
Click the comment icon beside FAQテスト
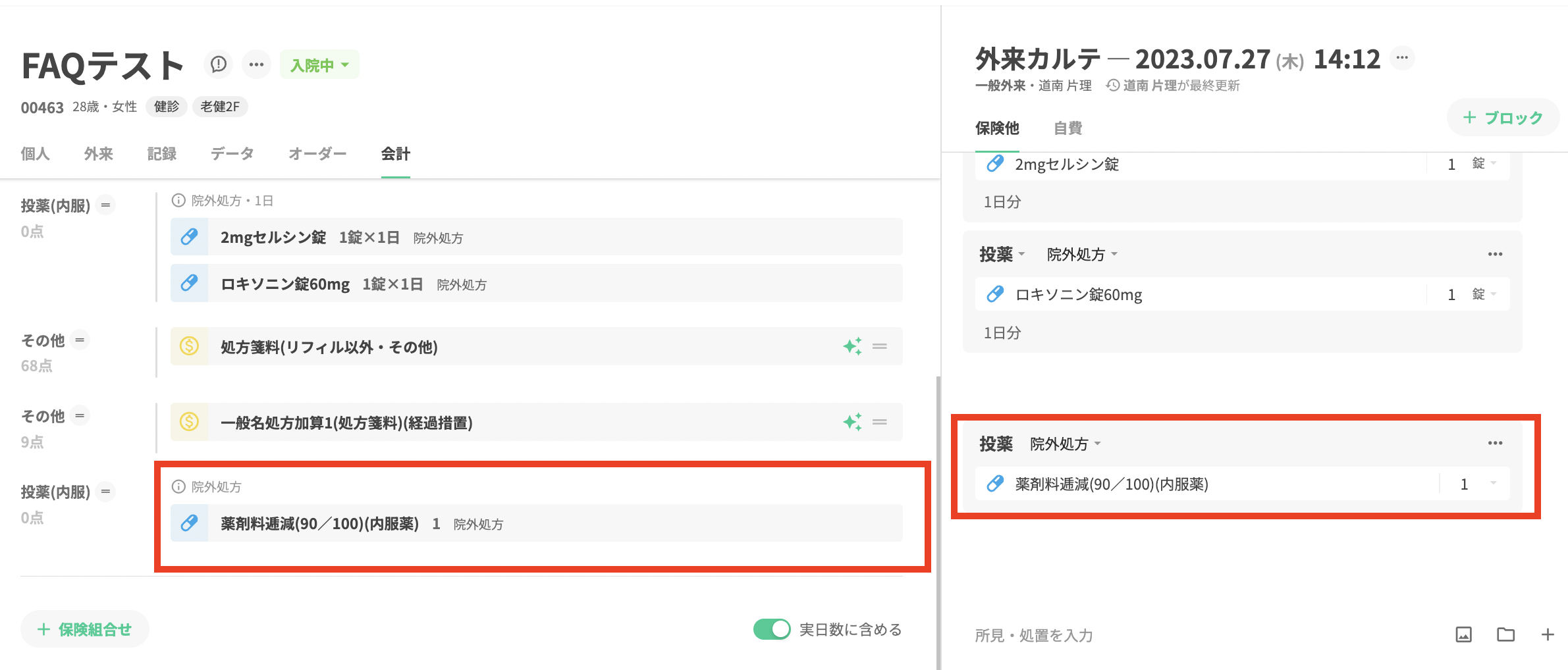(x=219, y=64)
